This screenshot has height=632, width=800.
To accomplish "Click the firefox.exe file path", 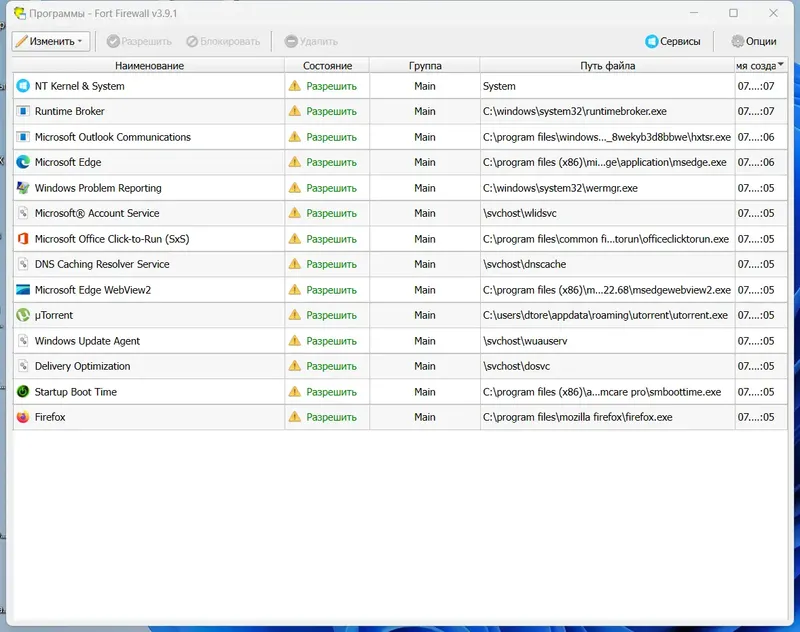I will 578,417.
